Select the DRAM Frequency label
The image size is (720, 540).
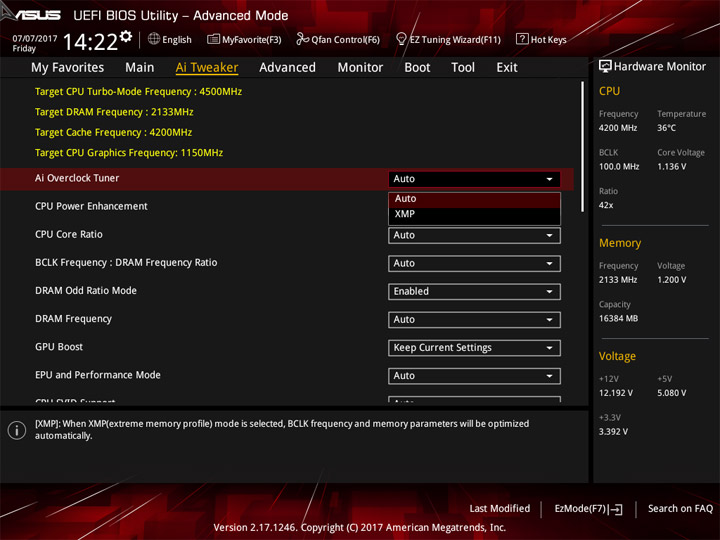coord(73,319)
